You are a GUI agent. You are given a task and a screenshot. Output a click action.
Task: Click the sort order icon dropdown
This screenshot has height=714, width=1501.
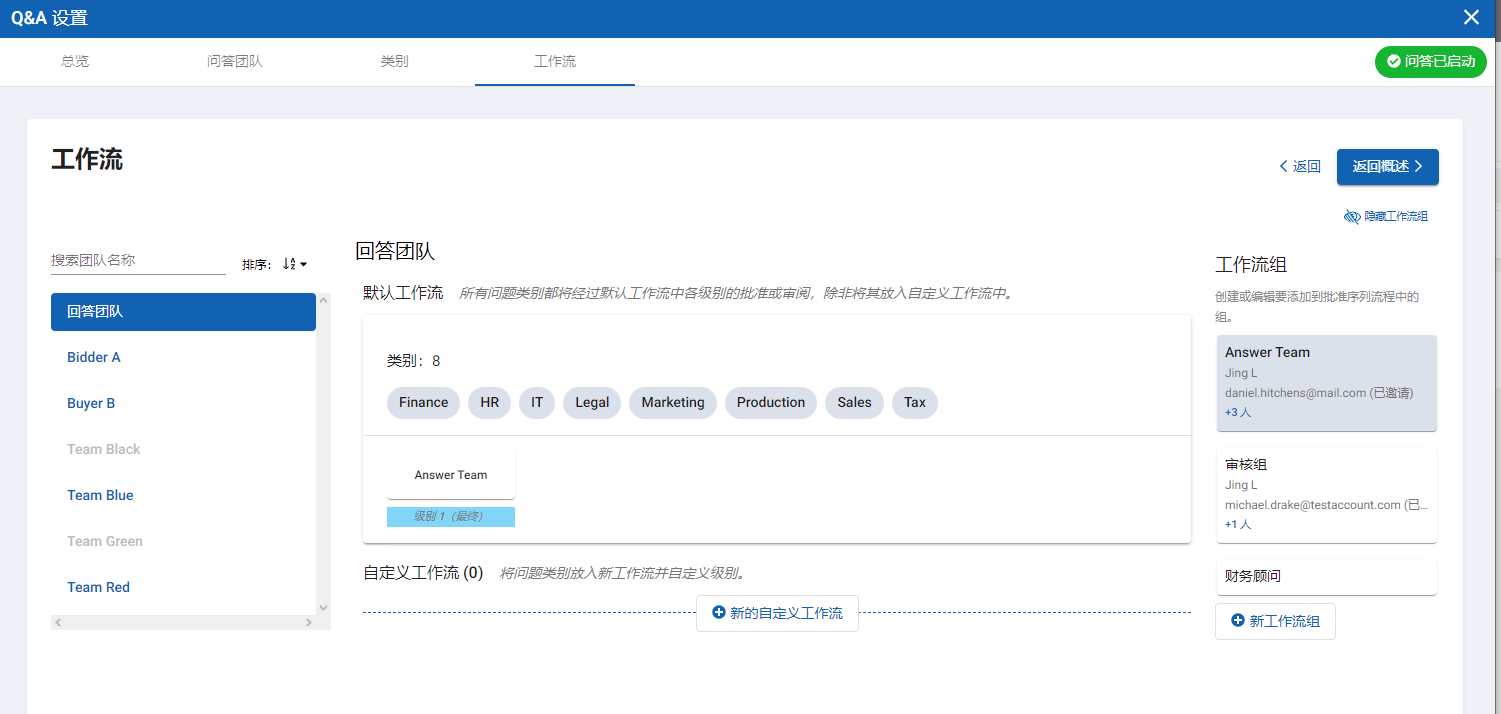[295, 264]
